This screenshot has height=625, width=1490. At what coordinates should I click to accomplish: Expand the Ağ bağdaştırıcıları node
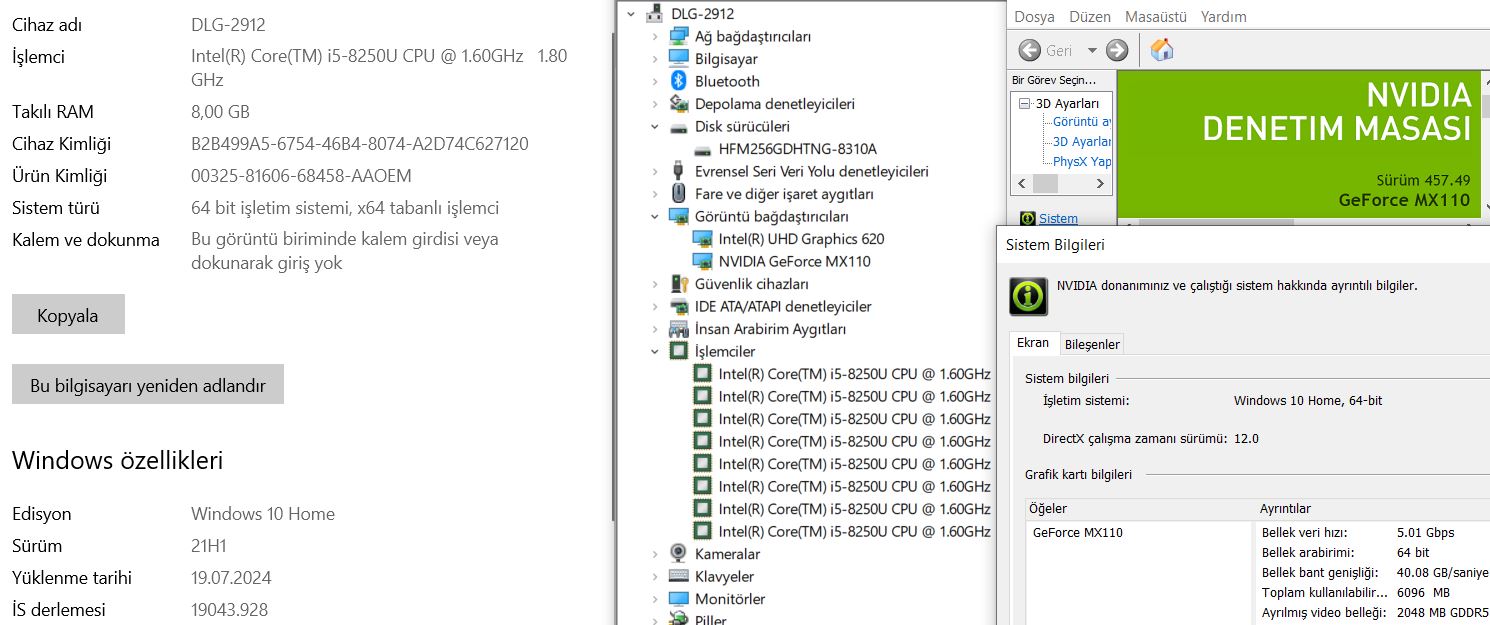pyautogui.click(x=655, y=36)
